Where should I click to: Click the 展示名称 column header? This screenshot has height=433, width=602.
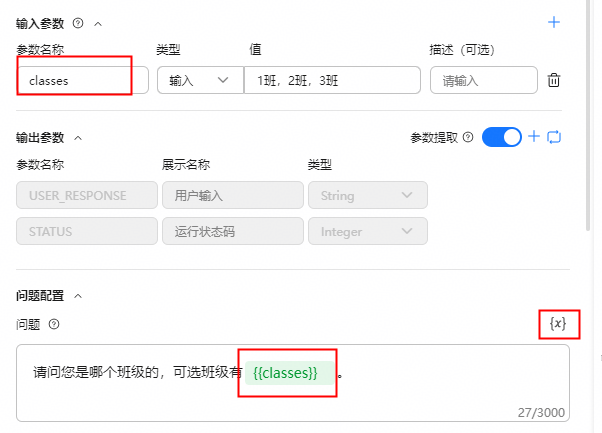point(186,165)
